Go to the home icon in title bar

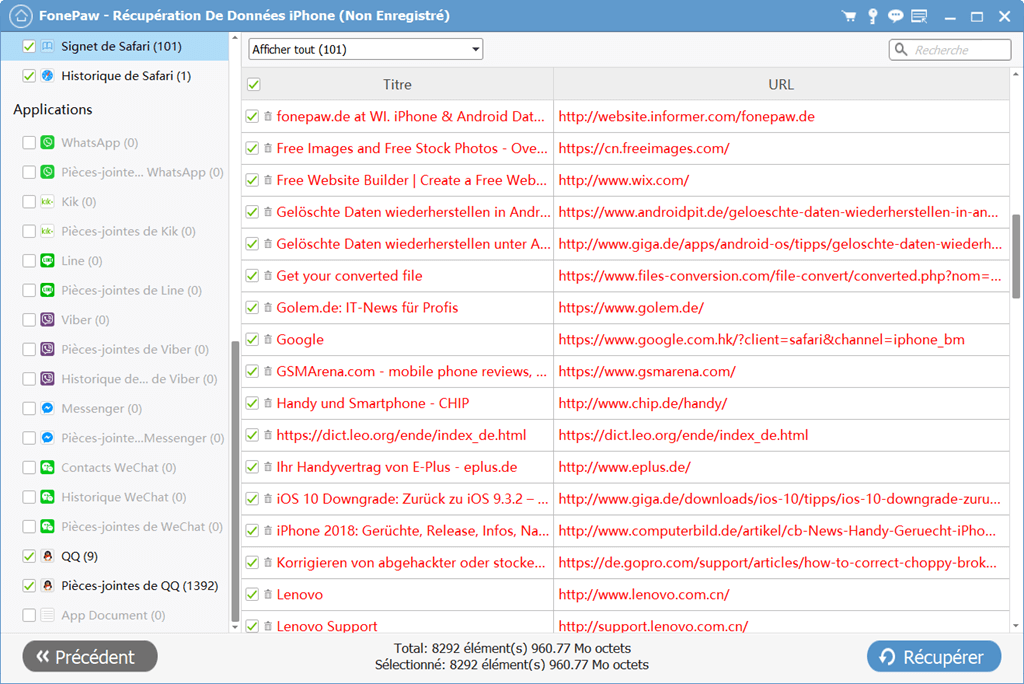point(21,16)
